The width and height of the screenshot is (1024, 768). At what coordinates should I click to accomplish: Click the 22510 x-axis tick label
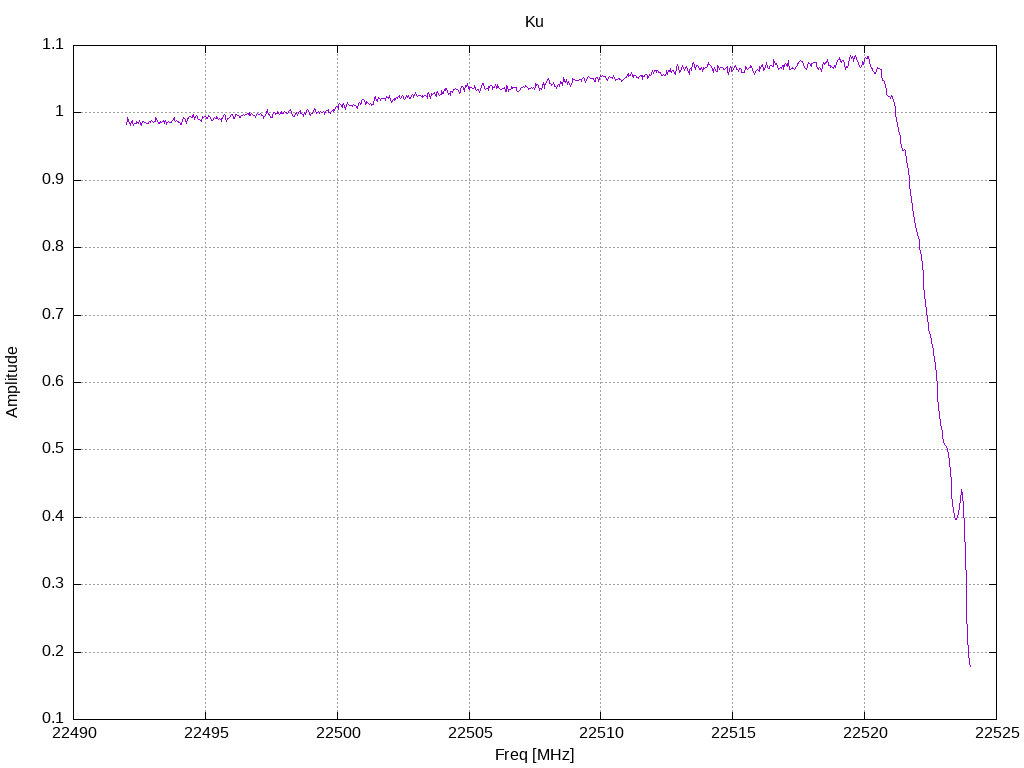pos(601,733)
